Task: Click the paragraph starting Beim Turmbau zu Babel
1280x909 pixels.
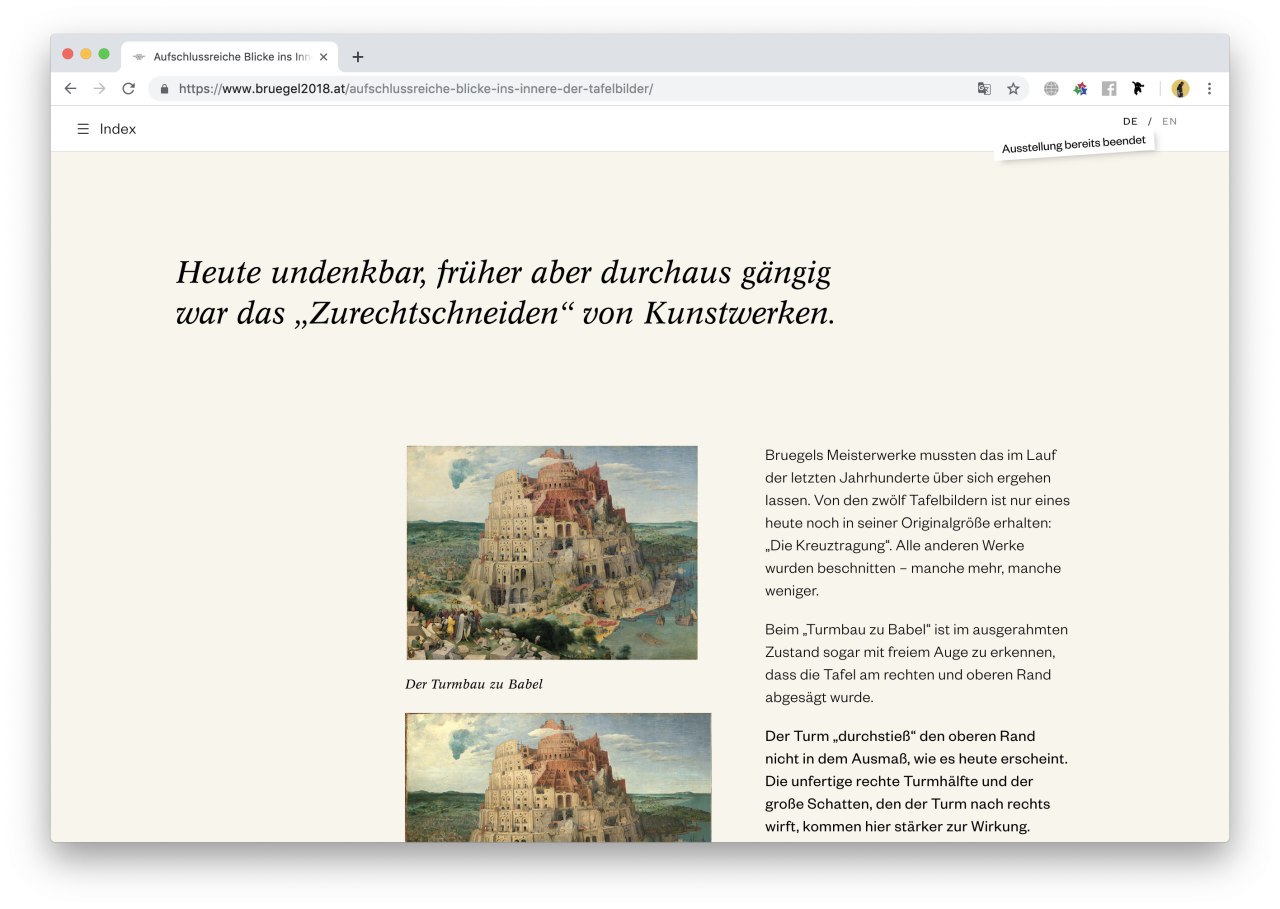Action: 916,663
